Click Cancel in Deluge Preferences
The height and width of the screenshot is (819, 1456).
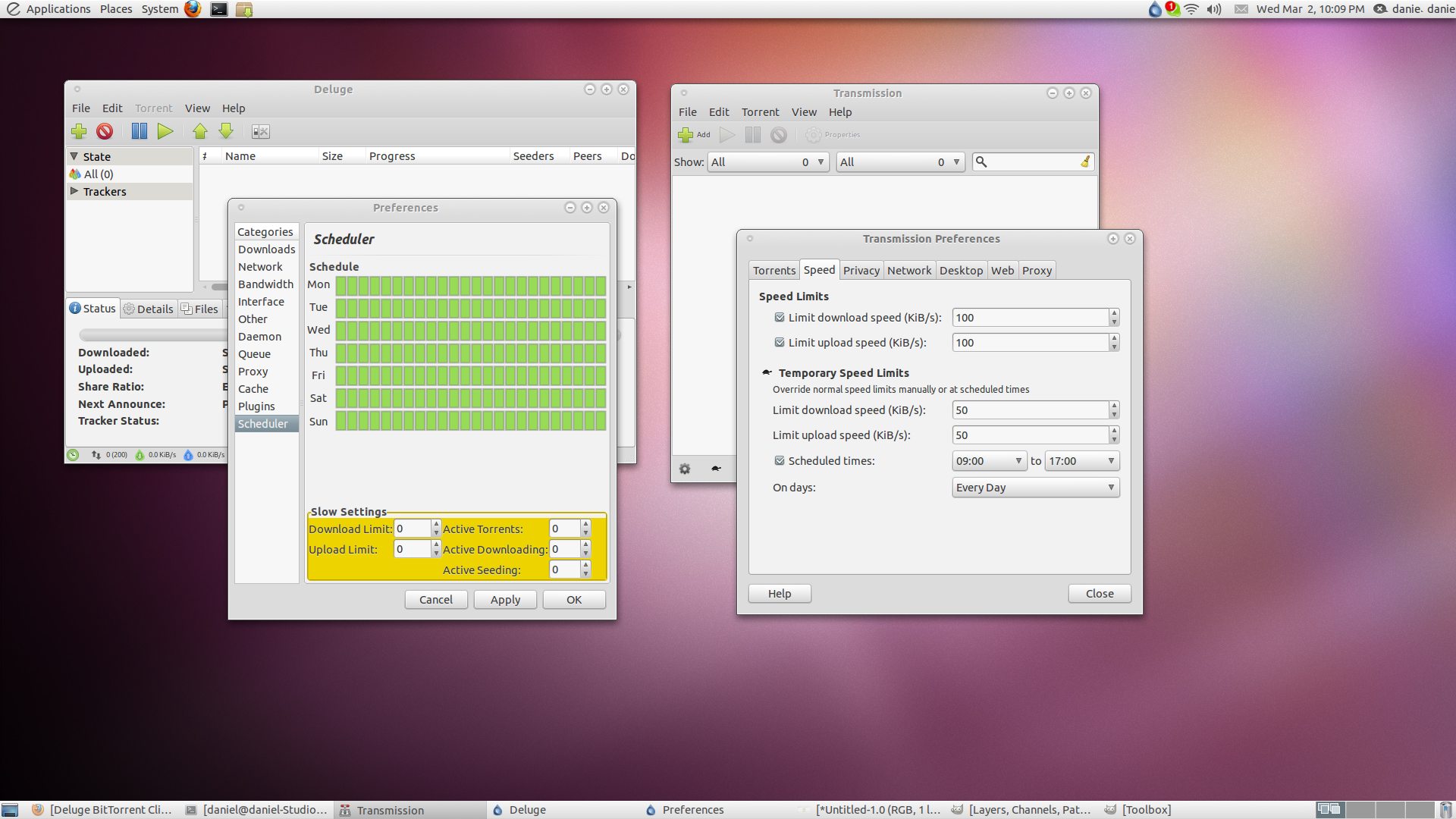[436, 600]
